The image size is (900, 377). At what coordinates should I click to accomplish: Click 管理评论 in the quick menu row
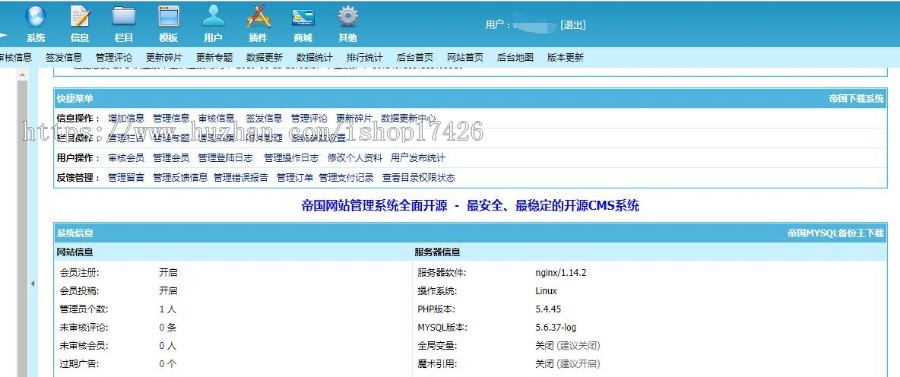pyautogui.click(x=309, y=118)
